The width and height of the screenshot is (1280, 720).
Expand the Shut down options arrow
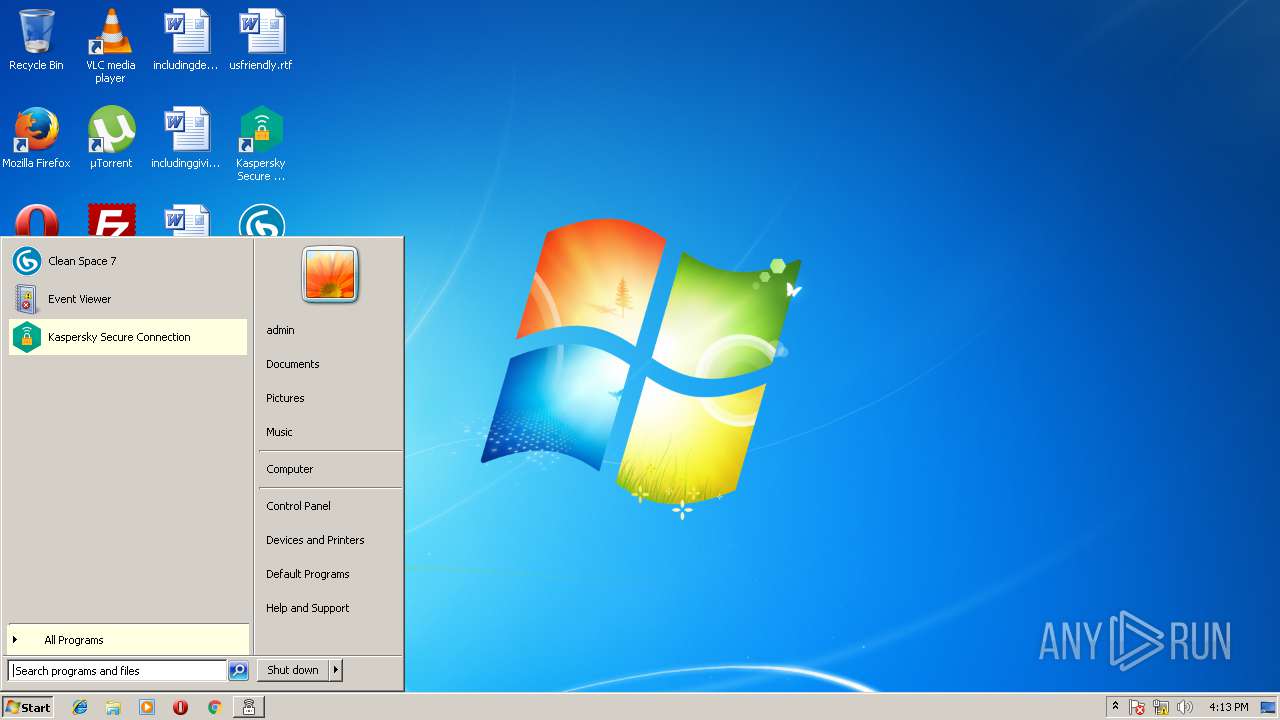(336, 670)
